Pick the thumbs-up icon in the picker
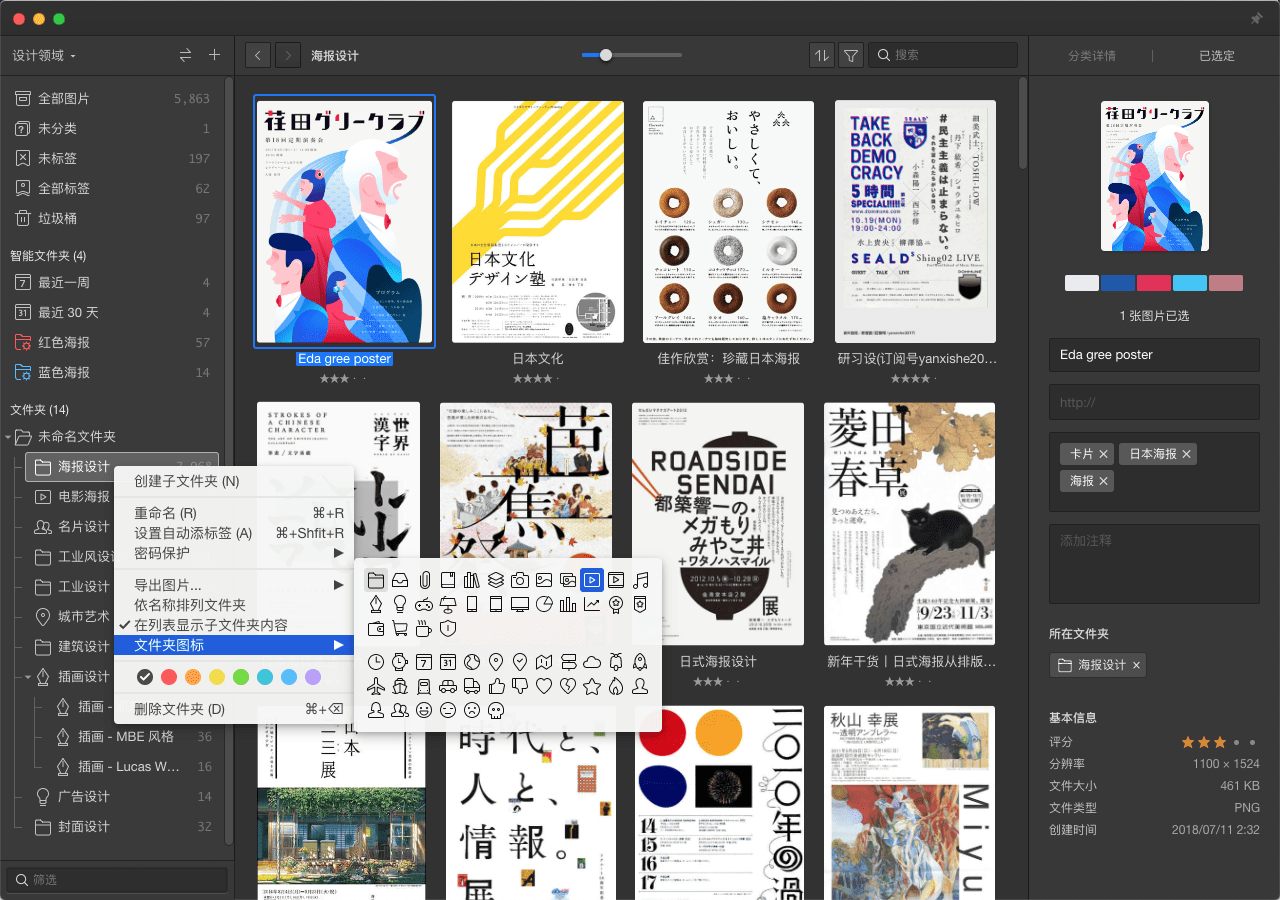This screenshot has width=1280, height=900. tap(496, 686)
